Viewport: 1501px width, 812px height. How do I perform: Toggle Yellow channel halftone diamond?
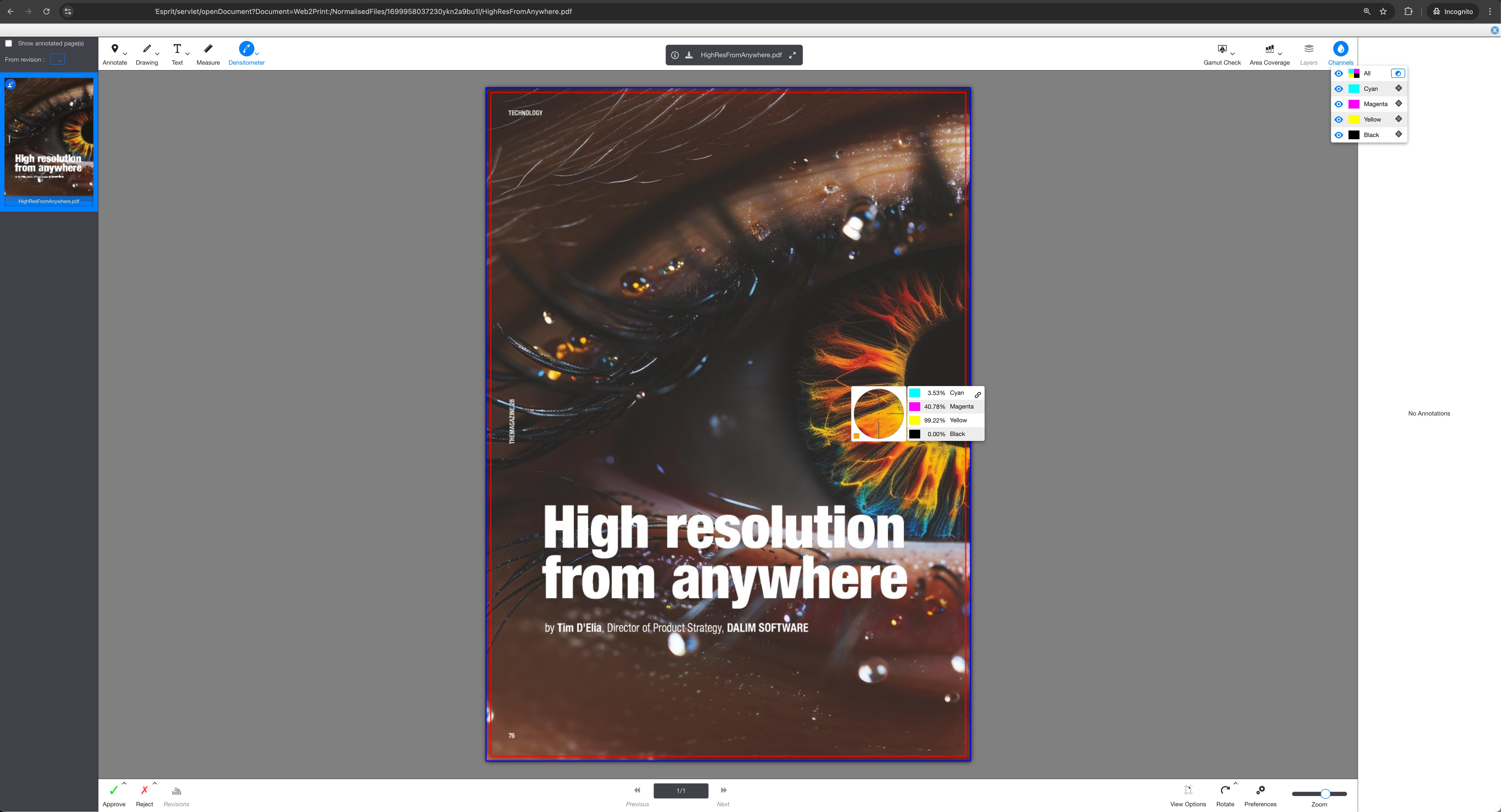(x=1398, y=119)
